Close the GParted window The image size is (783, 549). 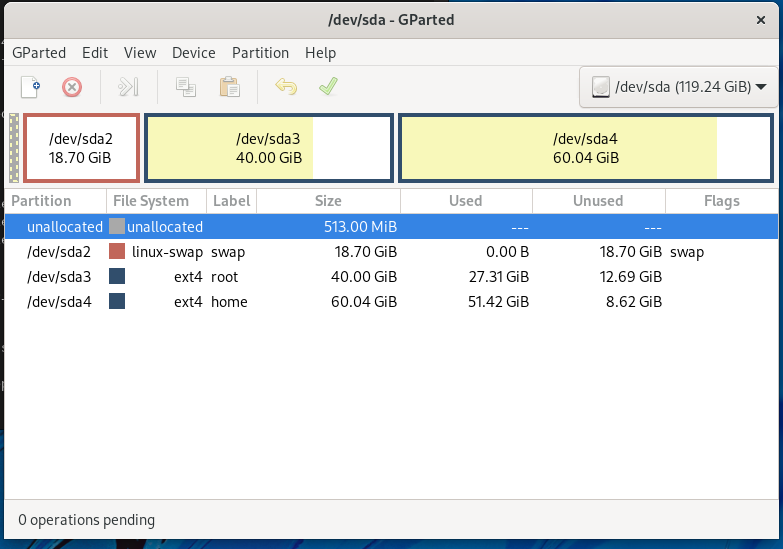click(x=761, y=20)
